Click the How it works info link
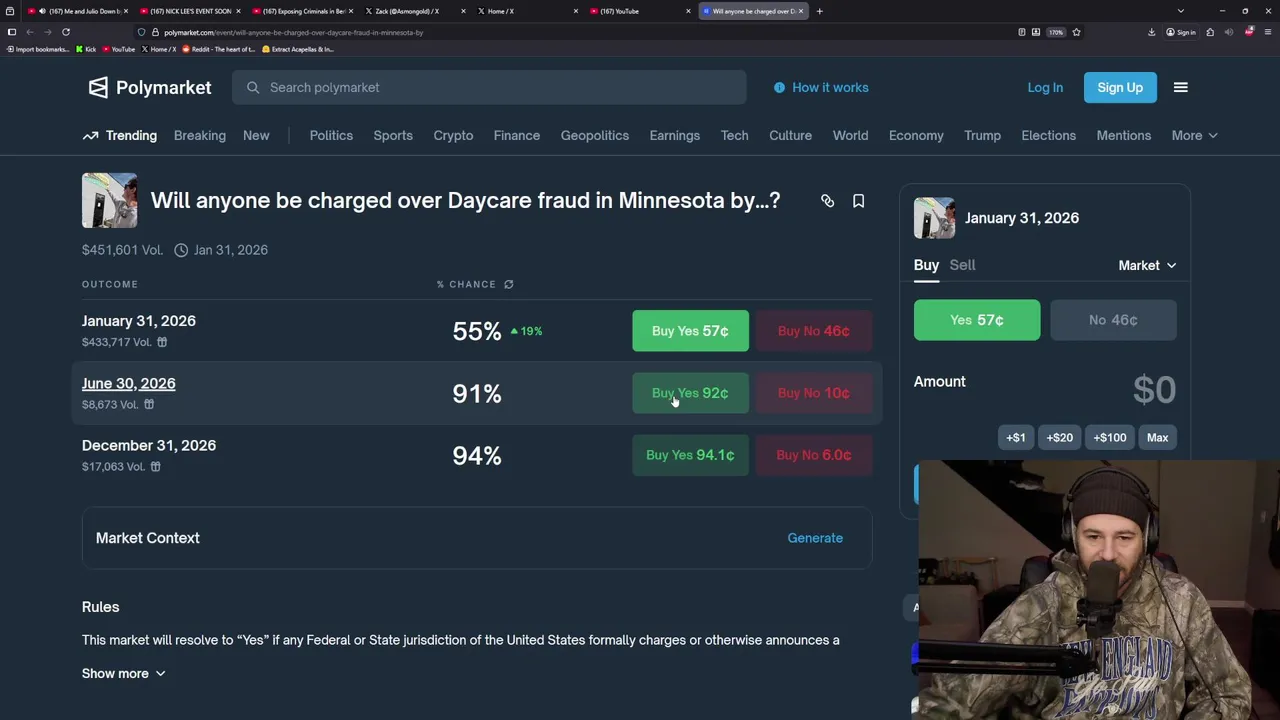1280x720 pixels. 821,87
